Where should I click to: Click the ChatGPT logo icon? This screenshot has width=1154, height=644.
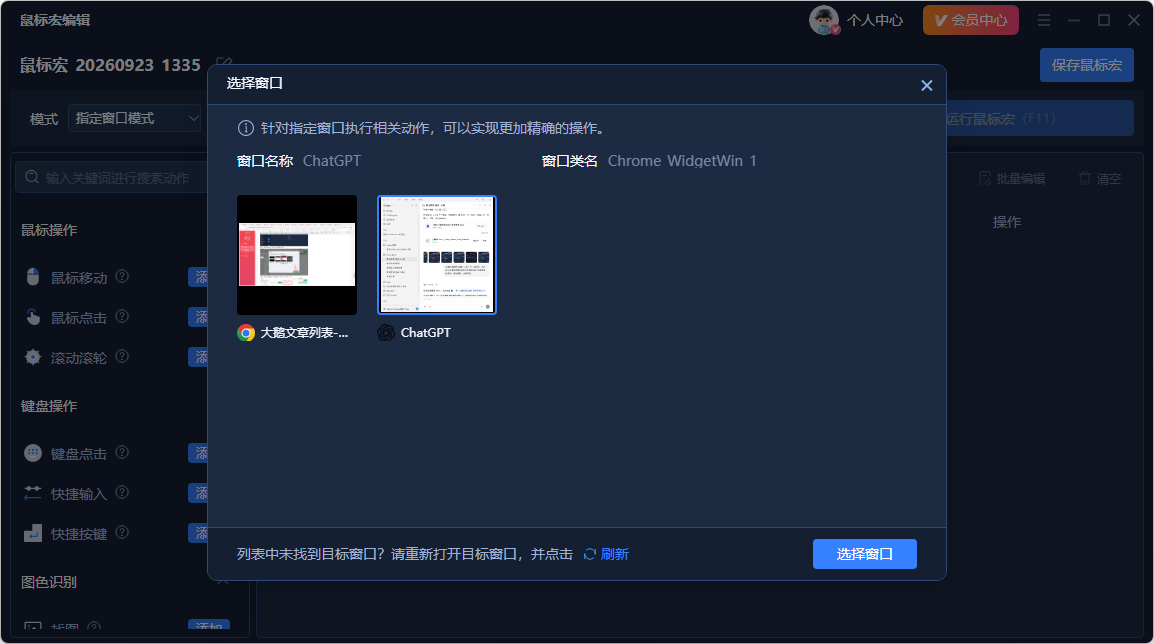[386, 333]
